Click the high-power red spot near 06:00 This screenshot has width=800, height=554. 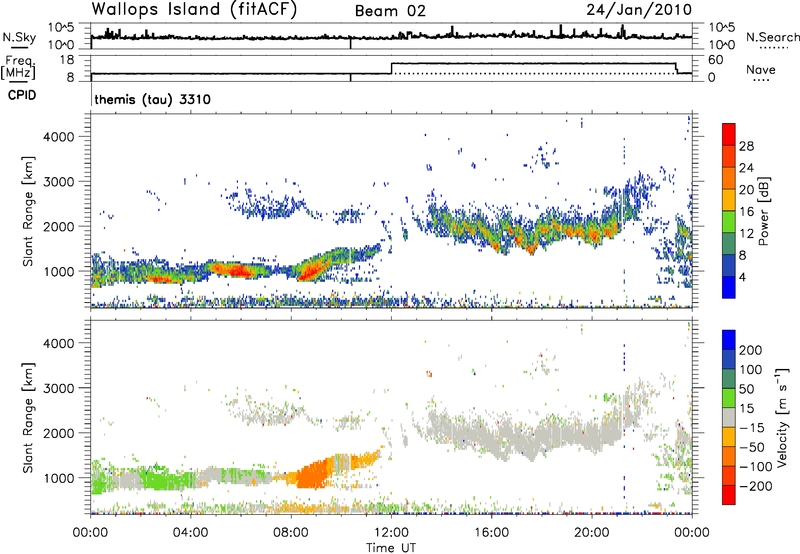pyautogui.click(x=236, y=270)
